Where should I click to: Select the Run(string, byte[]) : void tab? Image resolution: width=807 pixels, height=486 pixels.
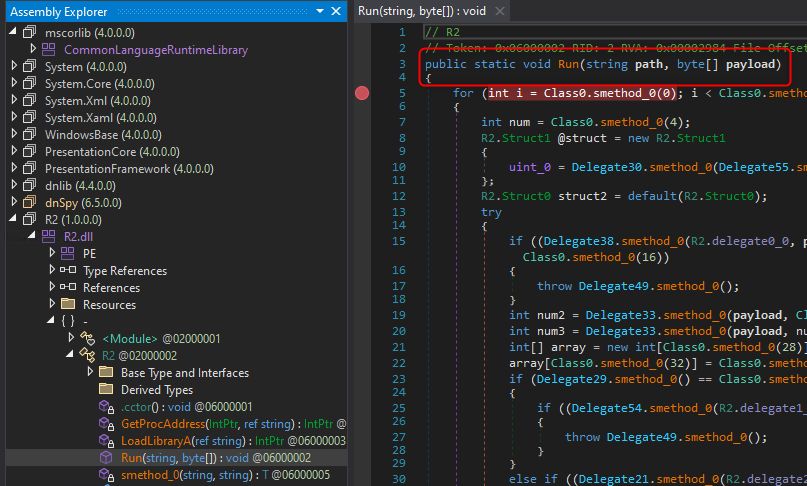click(x=422, y=11)
